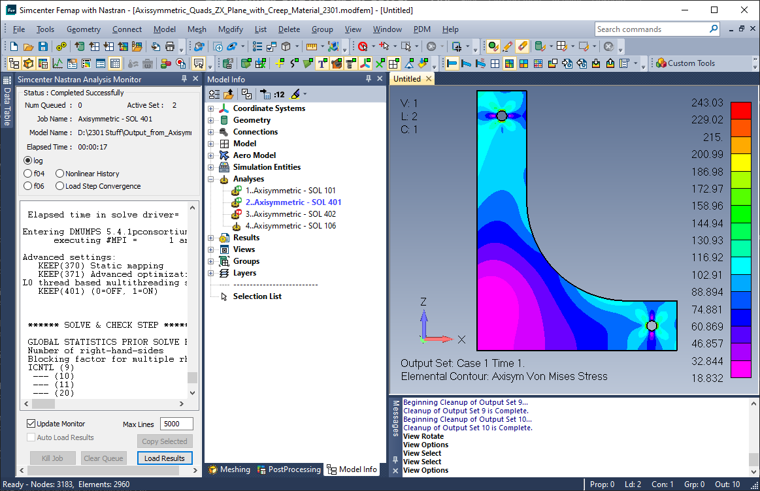The height and width of the screenshot is (491, 760).
Task: Click the Measure ruler icon
Action: pyautogui.click(x=311, y=47)
